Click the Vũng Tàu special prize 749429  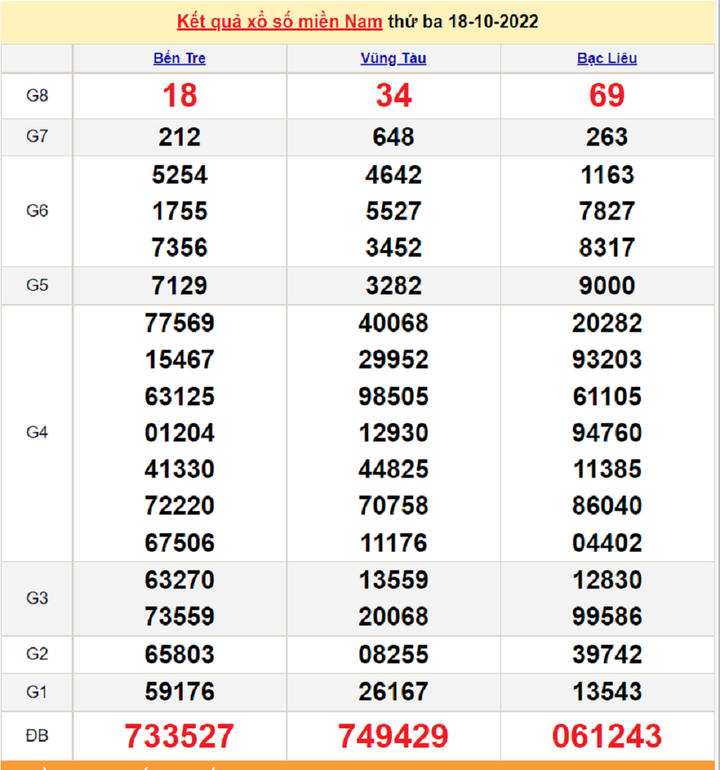point(393,737)
